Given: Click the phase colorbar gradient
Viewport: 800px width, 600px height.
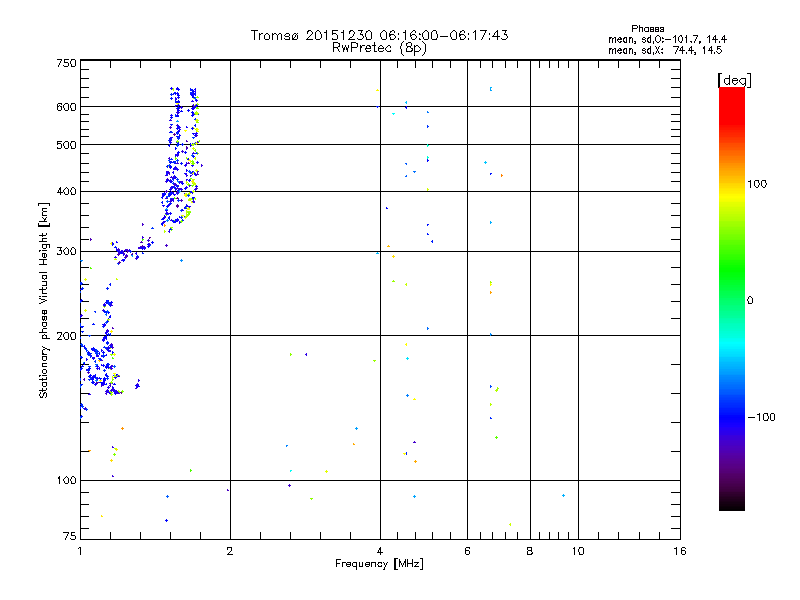Looking at the screenshot, I should pyautogui.click(x=732, y=298).
